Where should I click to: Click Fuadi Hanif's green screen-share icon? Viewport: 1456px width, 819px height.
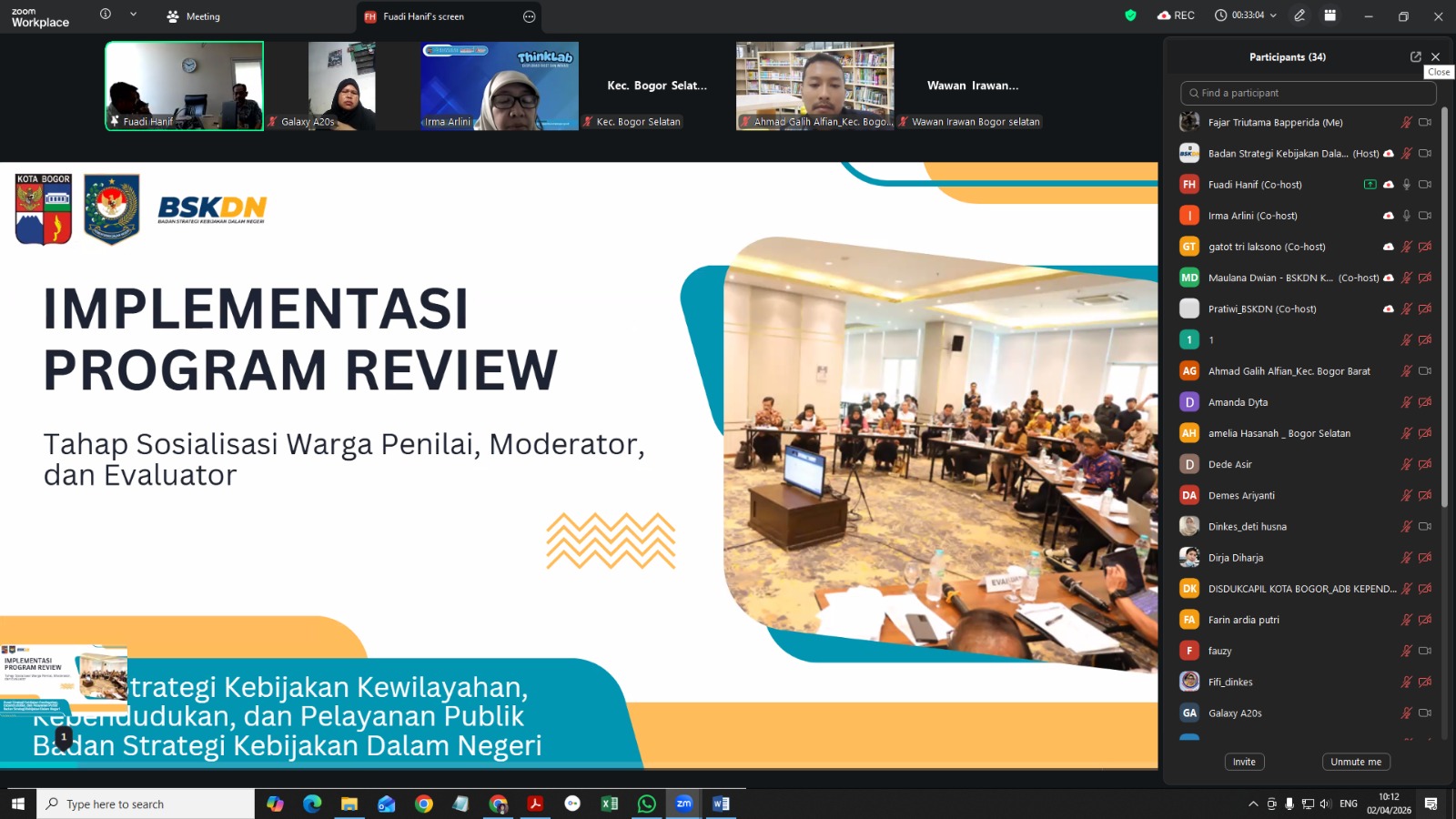(1370, 185)
